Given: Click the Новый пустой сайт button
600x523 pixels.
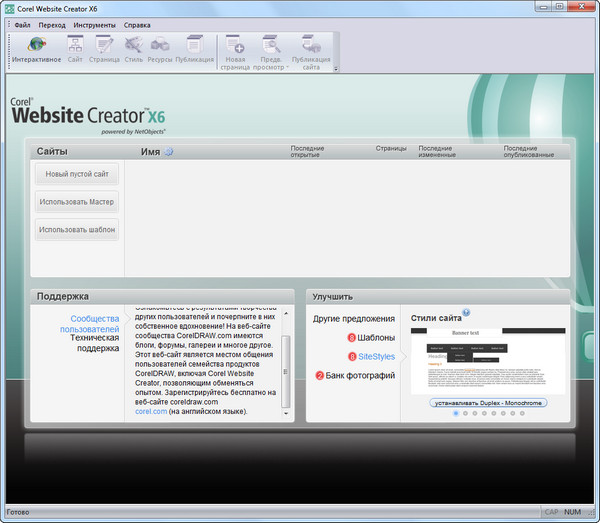Looking at the screenshot, I should 77,174.
